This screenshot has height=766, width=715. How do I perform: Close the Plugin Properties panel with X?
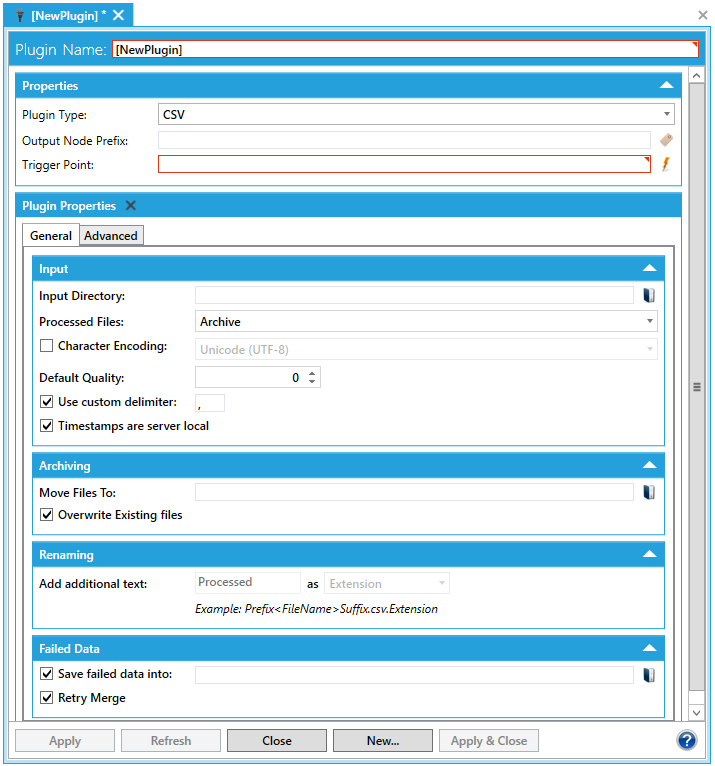[x=130, y=206]
